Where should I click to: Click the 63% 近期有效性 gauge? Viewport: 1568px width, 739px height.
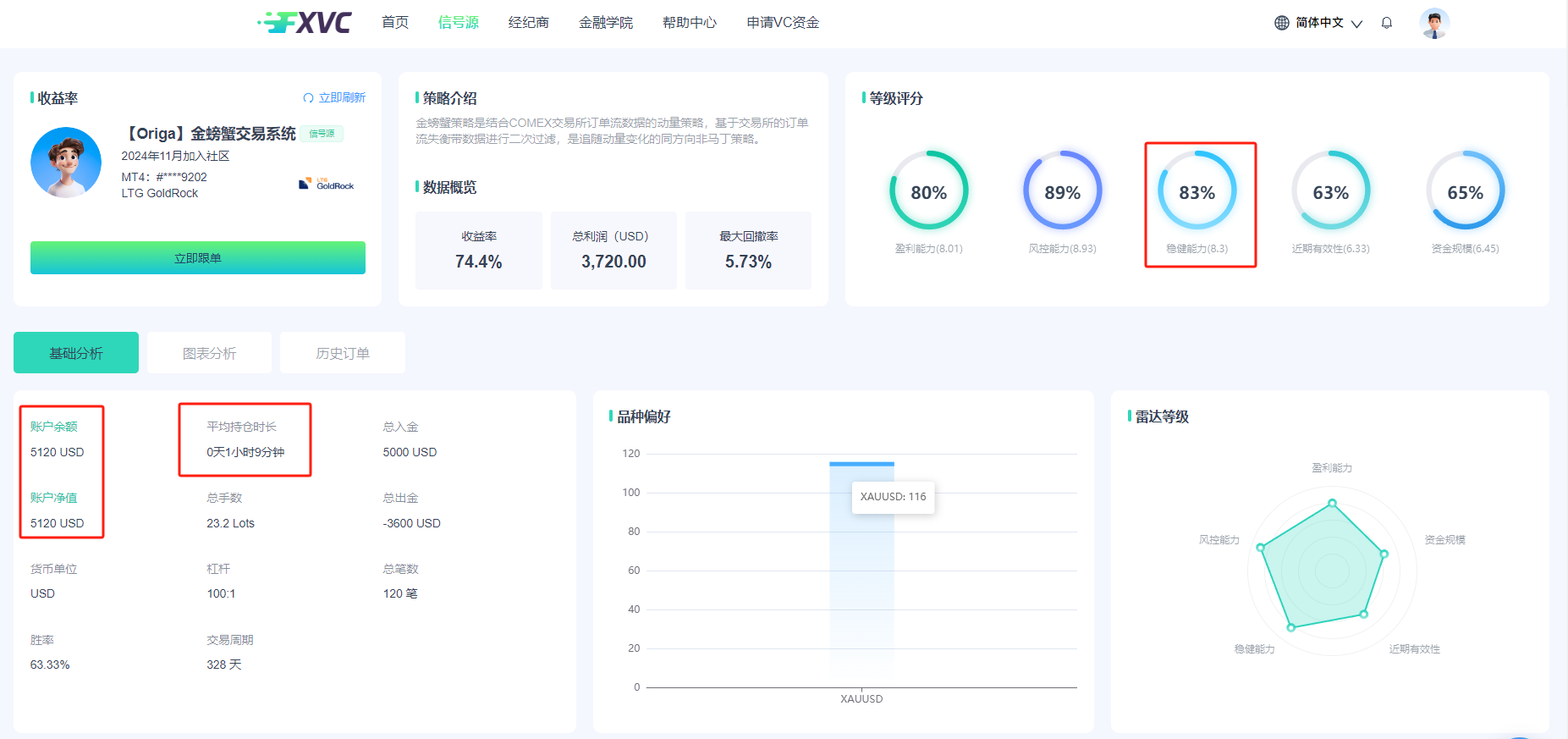[1331, 190]
